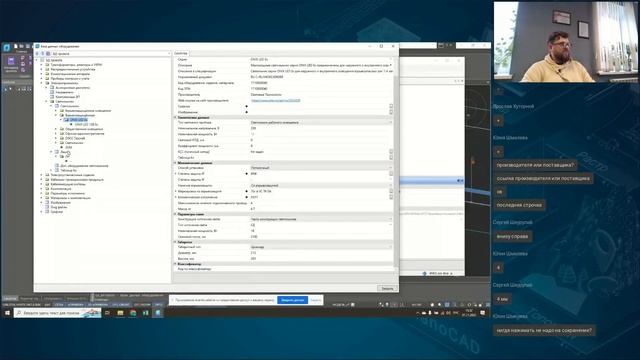
Task: Select the Взрывозащищенное освещение folder
Action: tap(88, 111)
